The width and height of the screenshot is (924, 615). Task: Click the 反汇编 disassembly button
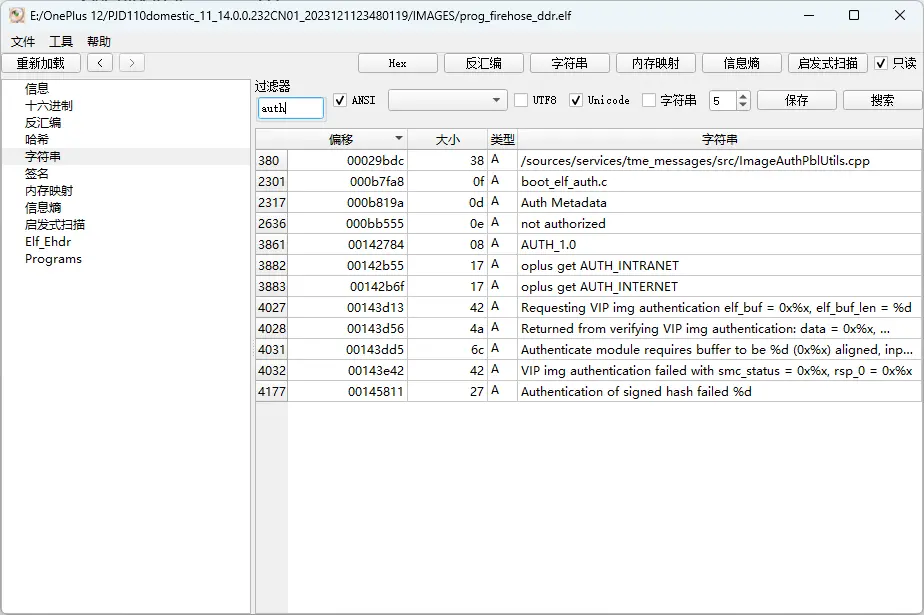pos(483,63)
